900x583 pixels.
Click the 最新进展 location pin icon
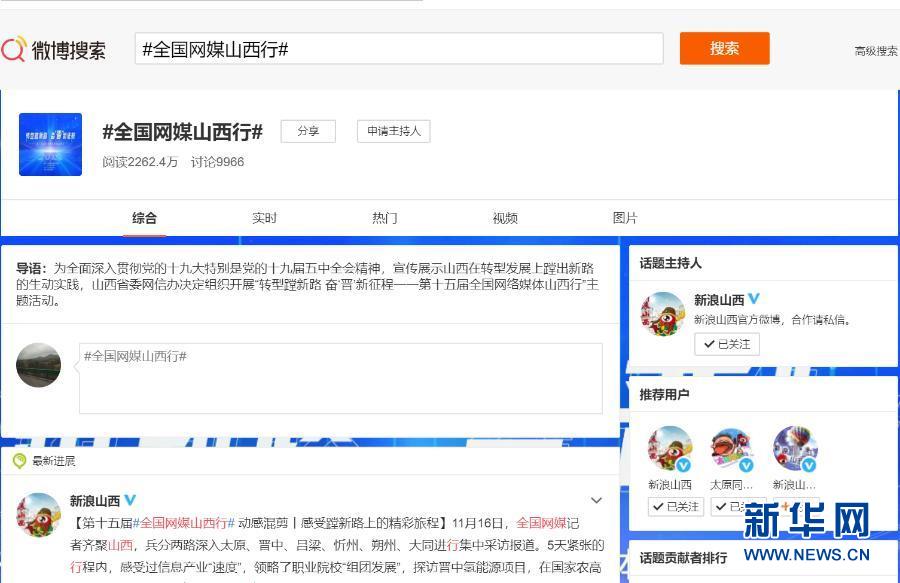pyautogui.click(x=19, y=461)
